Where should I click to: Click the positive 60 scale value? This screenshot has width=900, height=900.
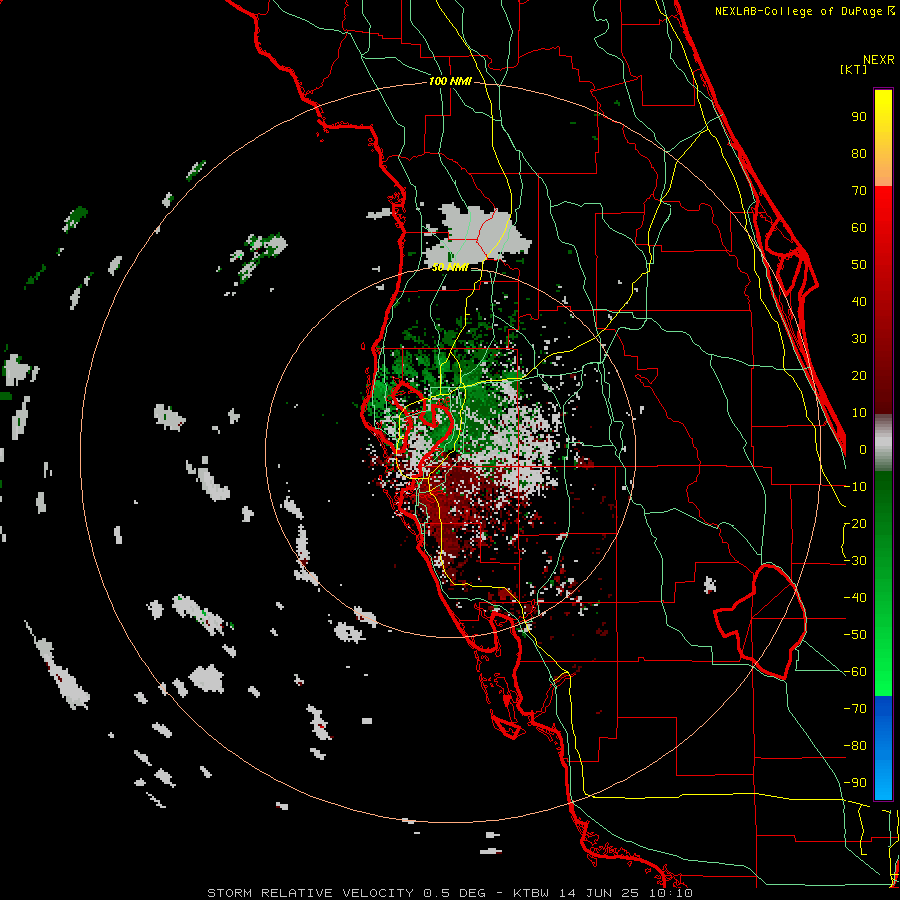[x=859, y=228]
